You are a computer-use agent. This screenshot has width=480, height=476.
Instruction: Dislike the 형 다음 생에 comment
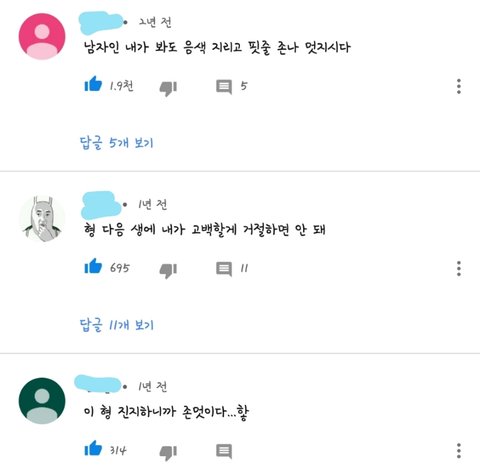[x=168, y=270]
